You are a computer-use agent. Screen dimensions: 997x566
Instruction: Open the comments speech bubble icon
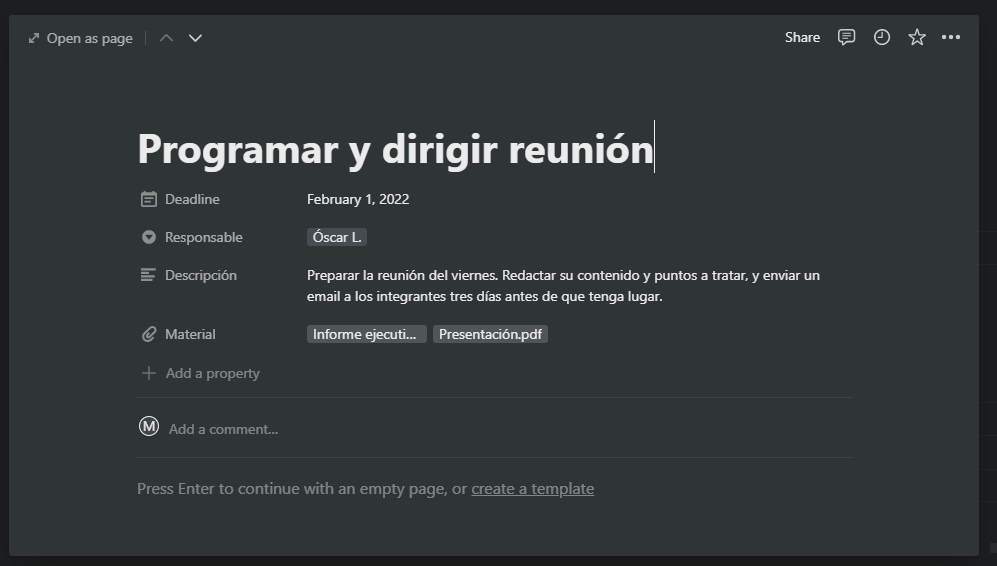coord(846,38)
